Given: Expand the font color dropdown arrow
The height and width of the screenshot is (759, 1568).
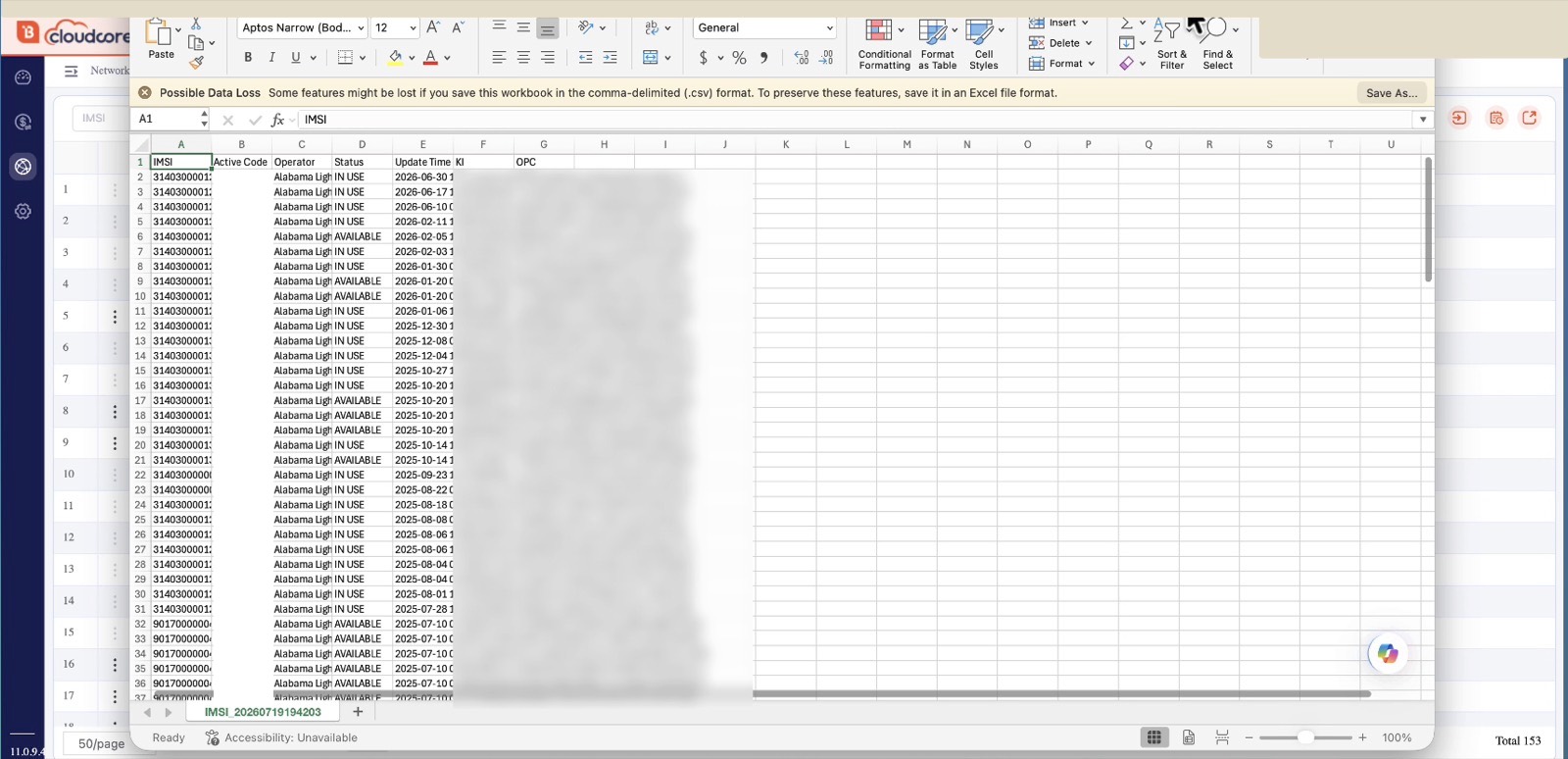Looking at the screenshot, I should click(x=447, y=58).
